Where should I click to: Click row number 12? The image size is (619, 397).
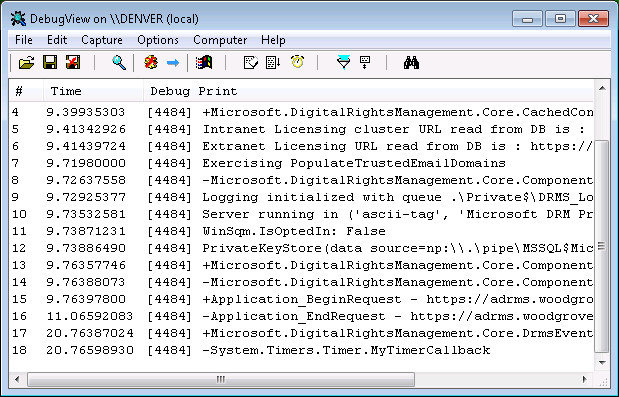tap(19, 248)
